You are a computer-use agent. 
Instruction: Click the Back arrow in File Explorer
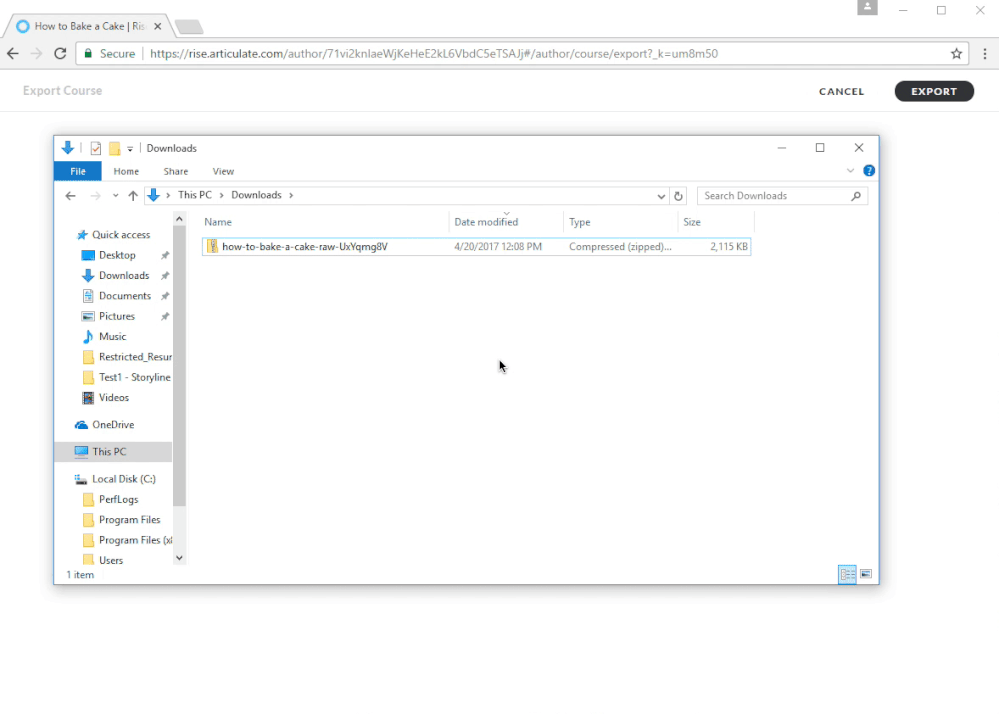[70, 196]
